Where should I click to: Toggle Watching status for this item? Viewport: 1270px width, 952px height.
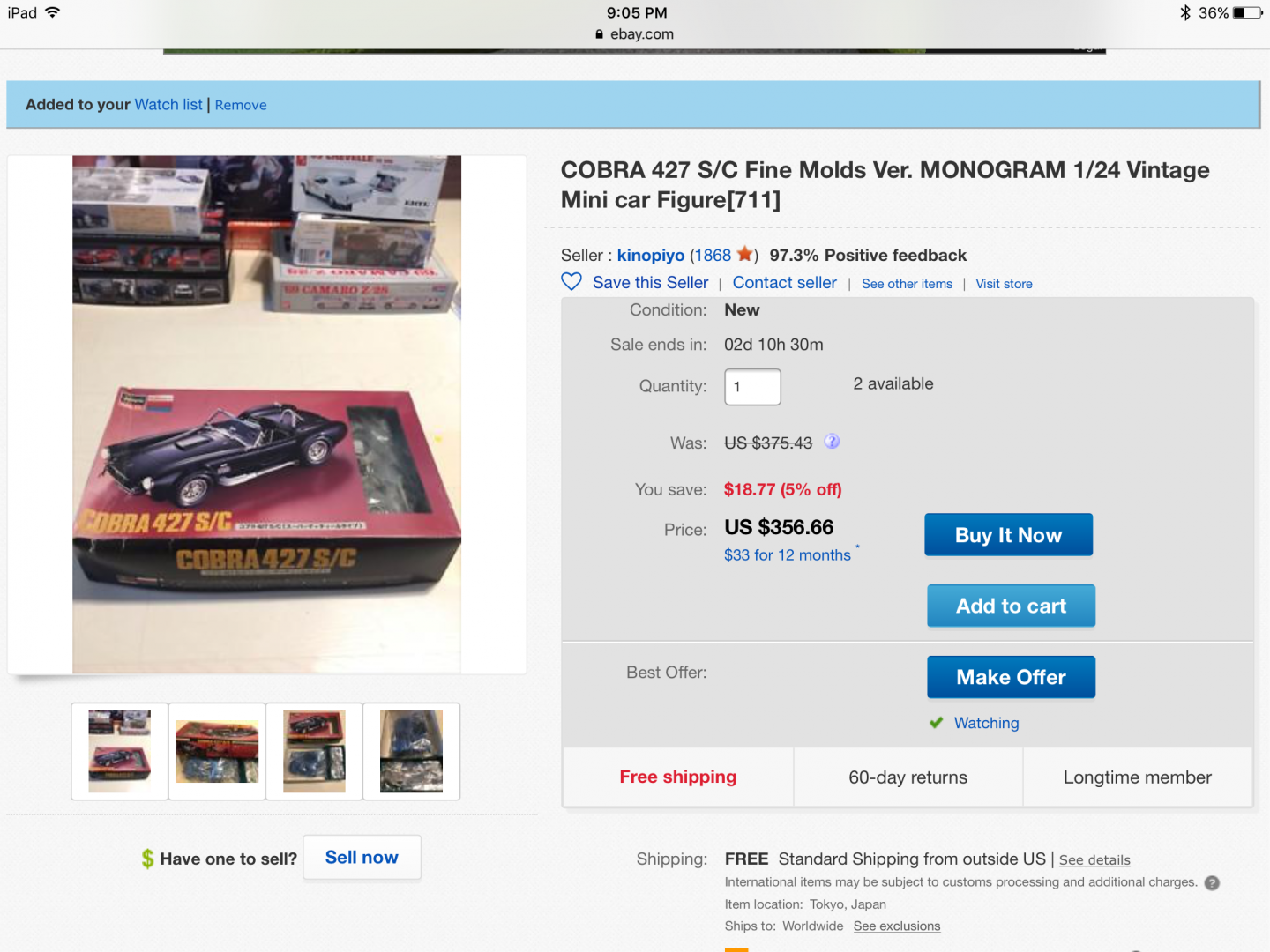pyautogui.click(x=986, y=723)
